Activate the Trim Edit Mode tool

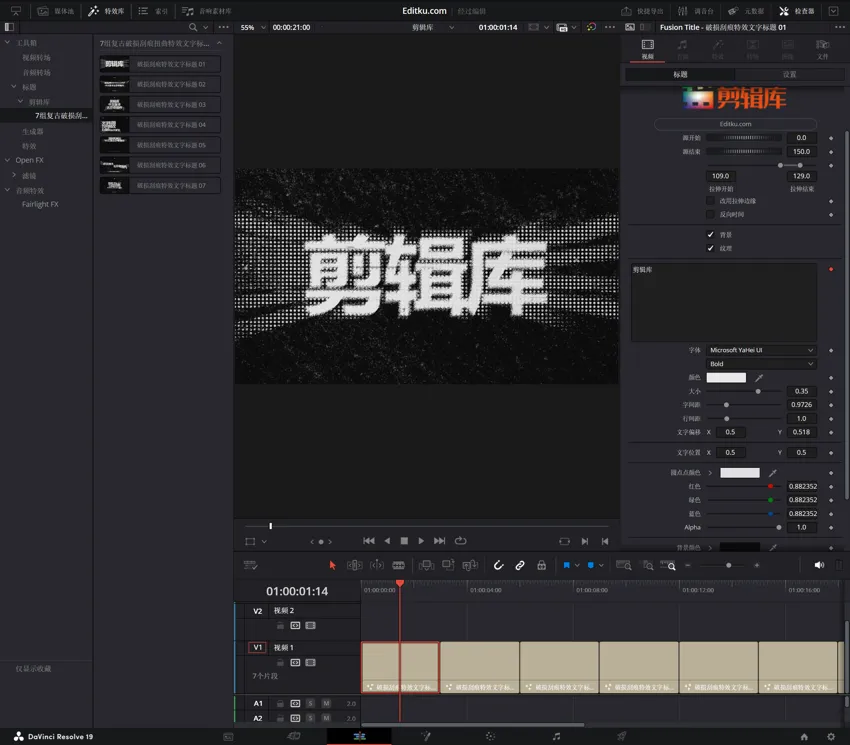point(354,565)
